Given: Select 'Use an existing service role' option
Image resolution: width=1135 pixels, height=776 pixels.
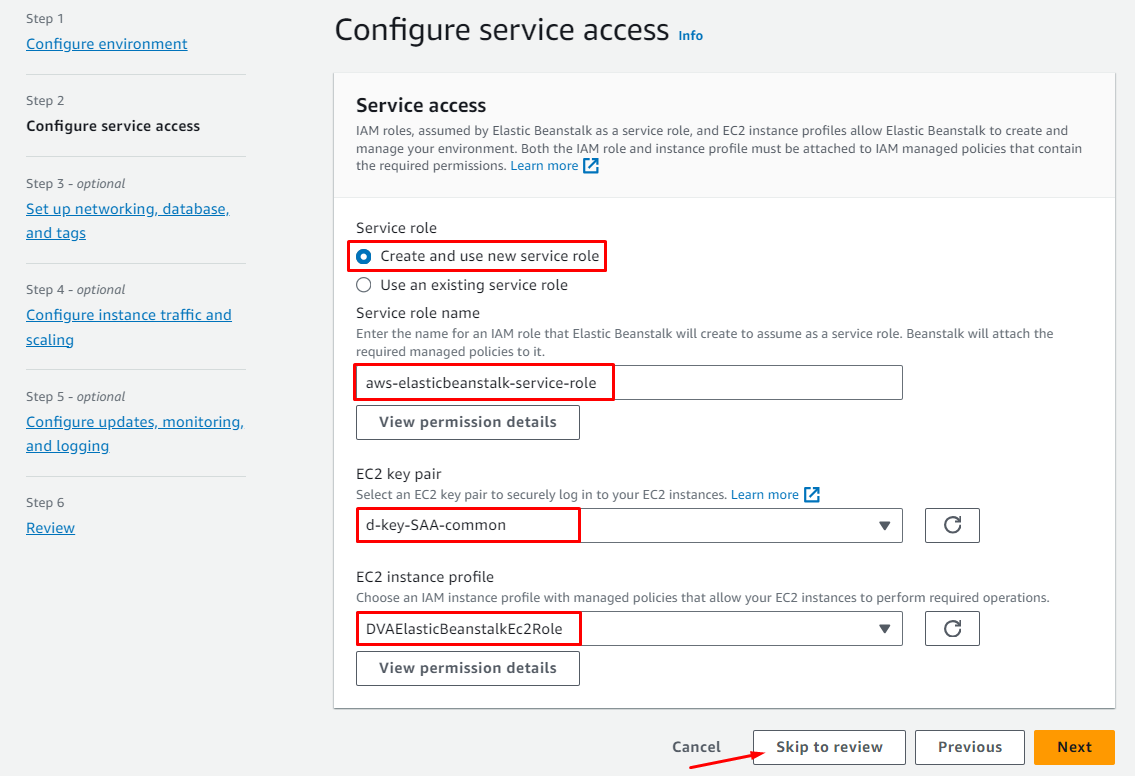Looking at the screenshot, I should (364, 285).
